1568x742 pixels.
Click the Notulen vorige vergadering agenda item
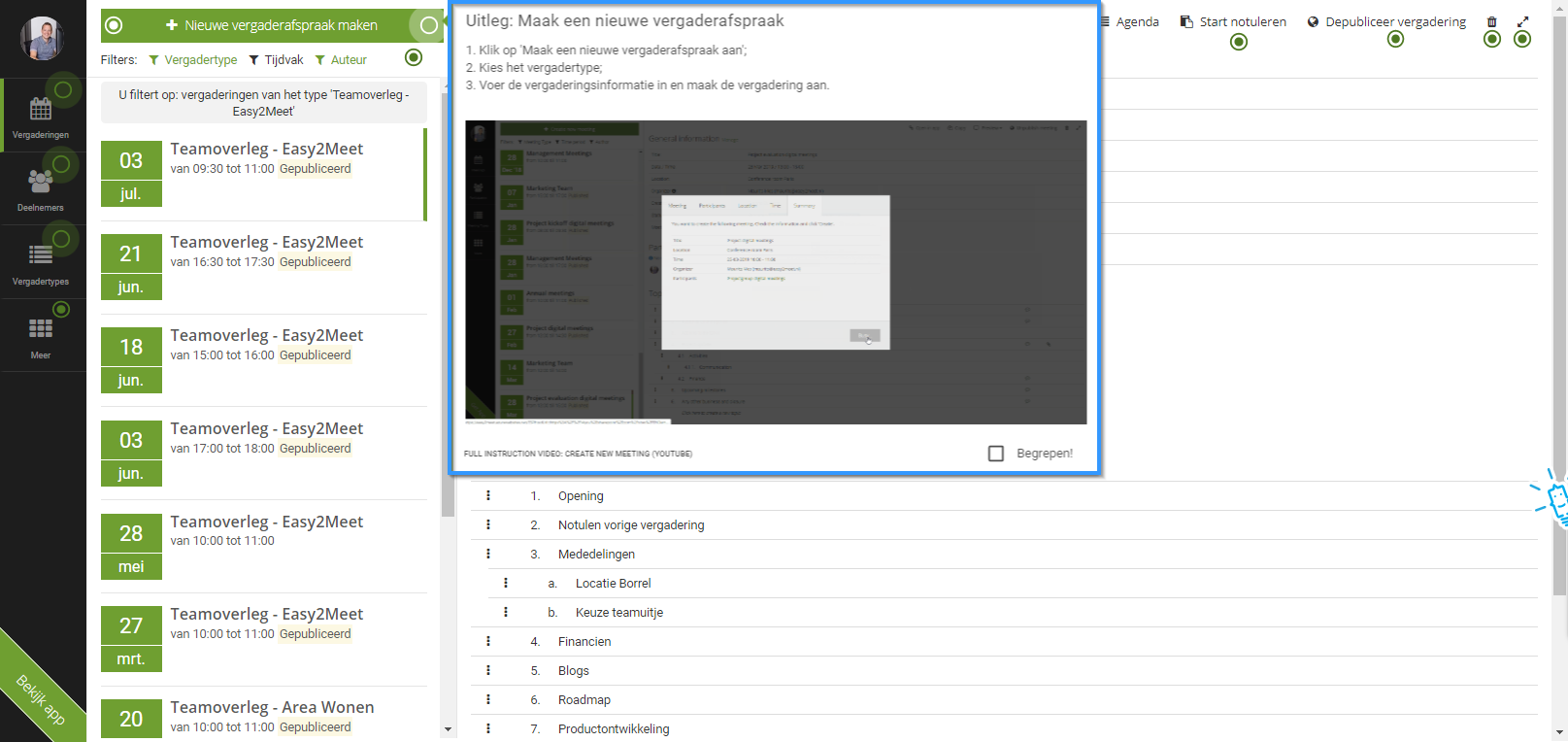[x=631, y=525]
